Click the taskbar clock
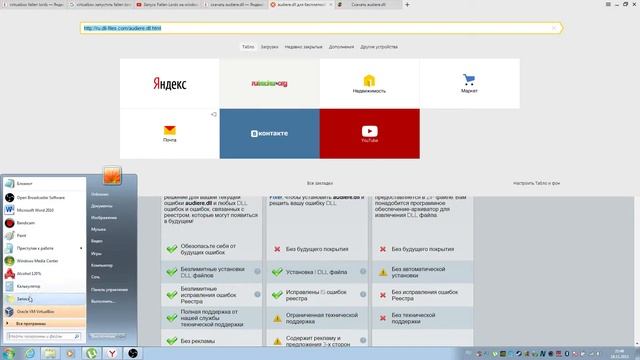Screen dimensions: 640x360 coord(620,353)
